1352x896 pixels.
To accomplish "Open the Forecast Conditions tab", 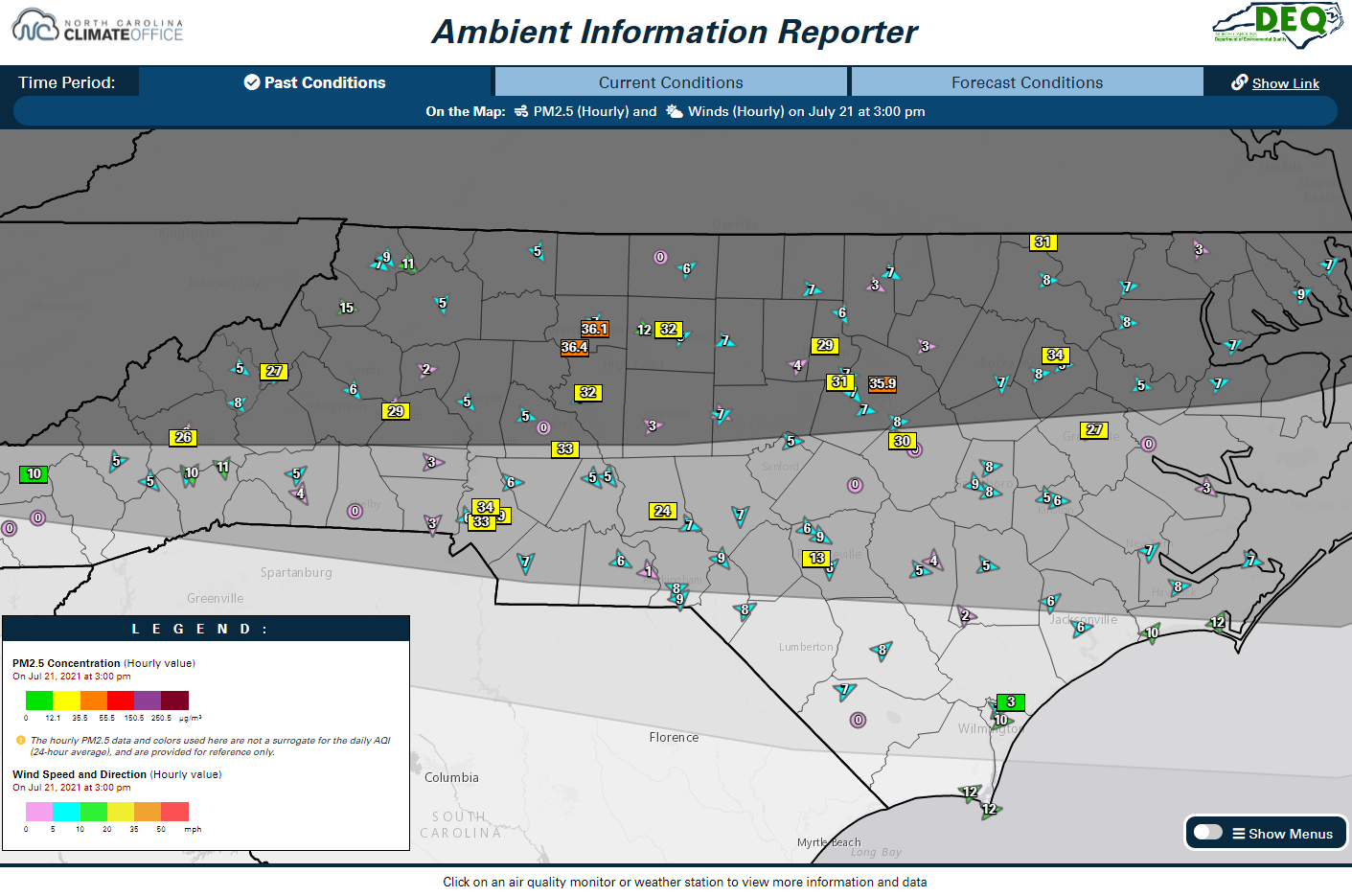I will (1026, 82).
